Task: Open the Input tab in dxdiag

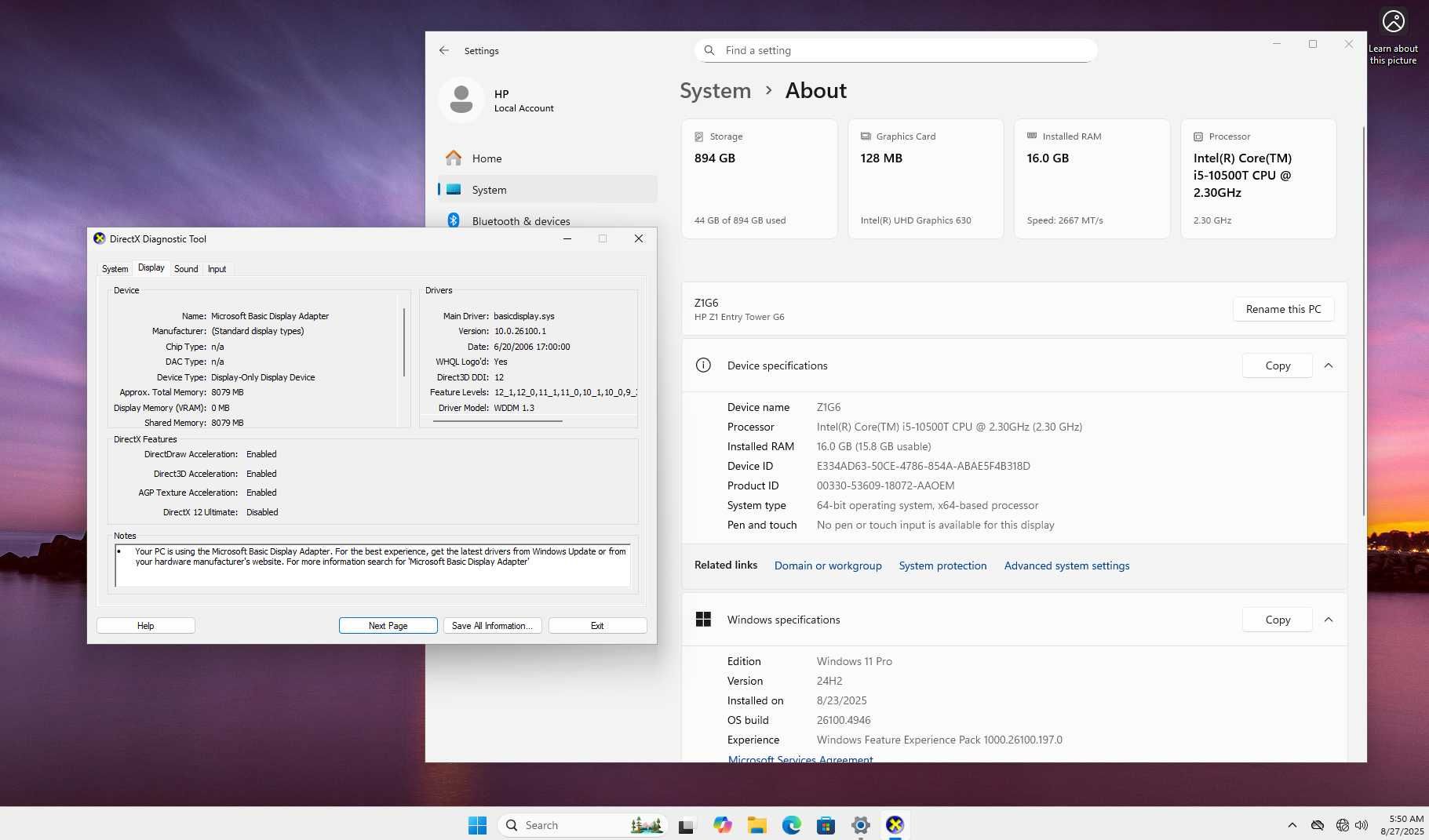Action: pos(217,269)
